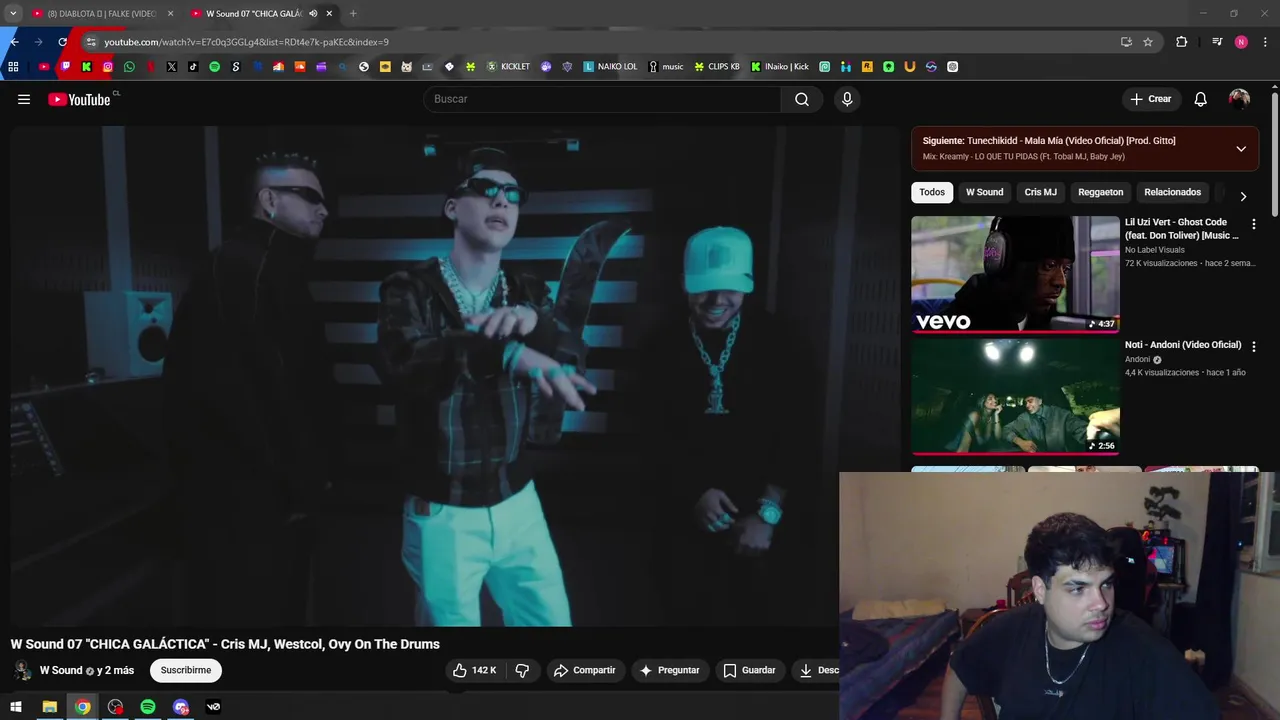
Task: Open the KICKLET bookmark
Action: [x=508, y=67]
